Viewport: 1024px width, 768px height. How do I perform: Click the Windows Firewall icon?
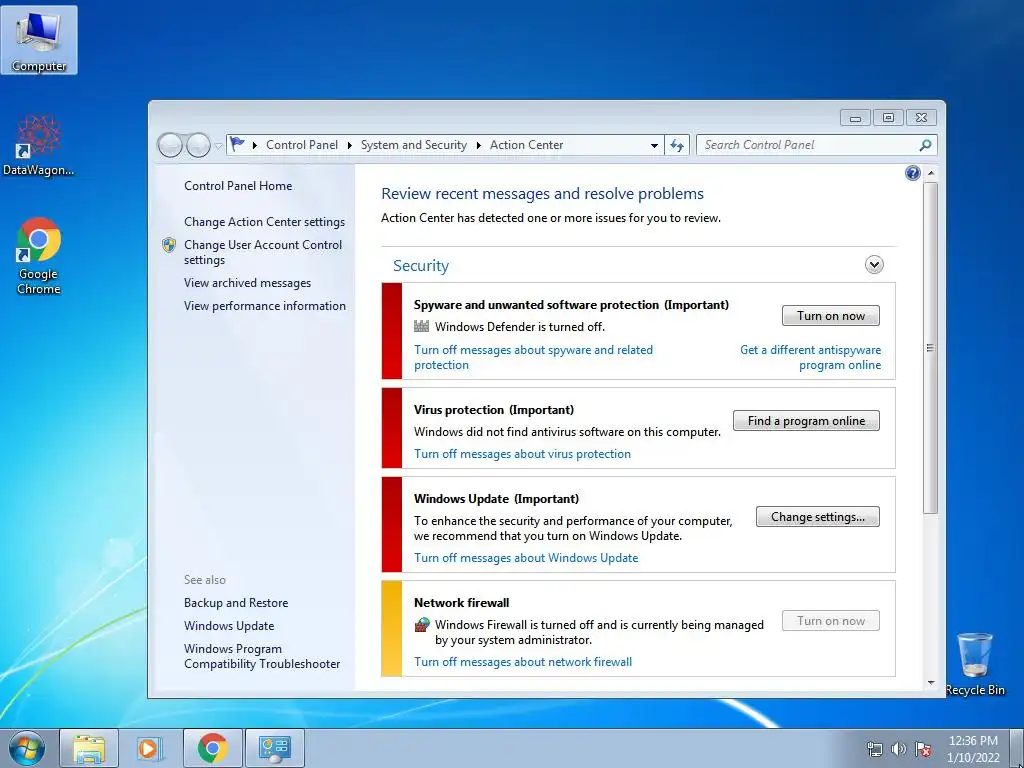click(x=422, y=624)
